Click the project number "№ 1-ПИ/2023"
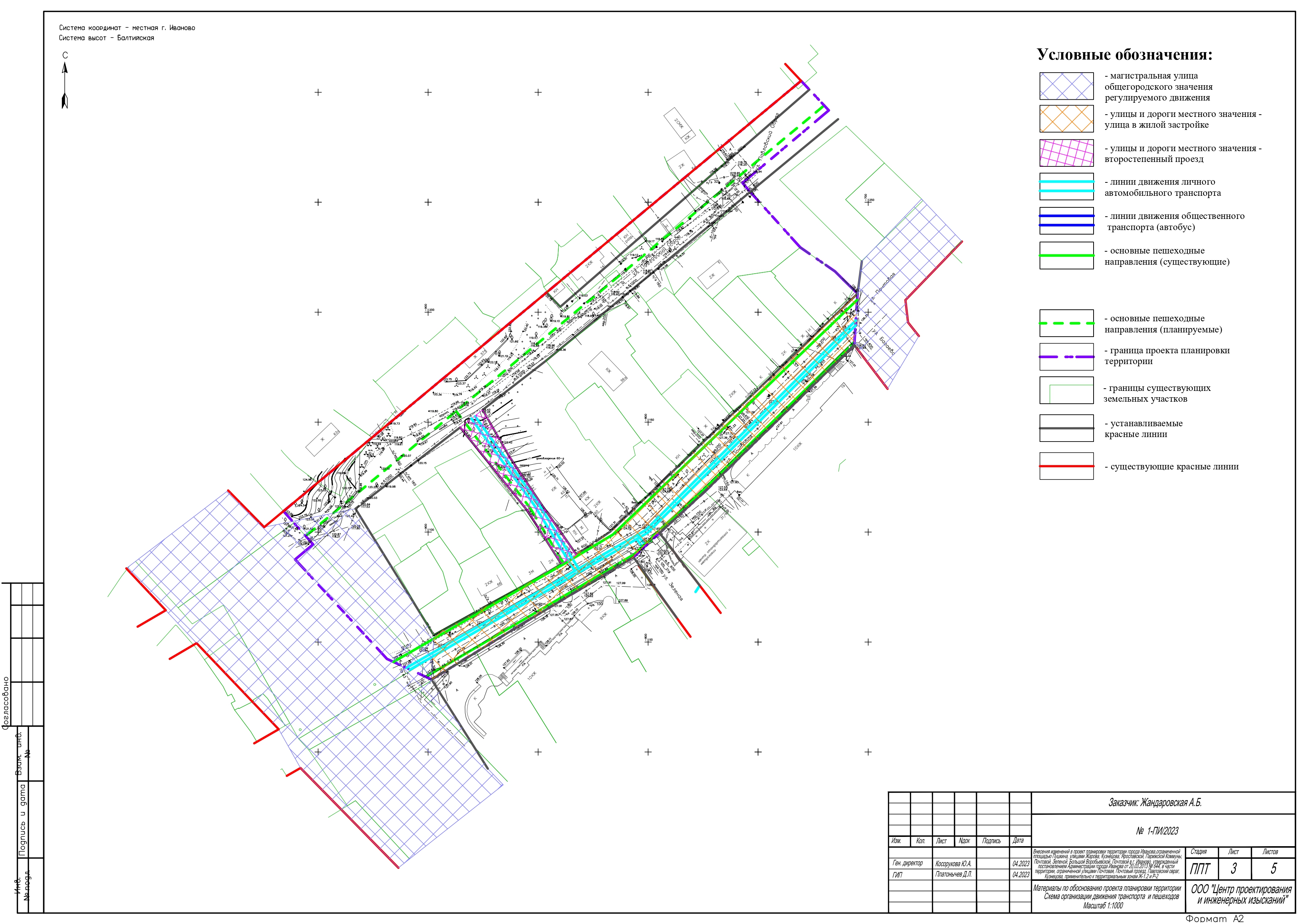The image size is (1307, 924). [1157, 831]
